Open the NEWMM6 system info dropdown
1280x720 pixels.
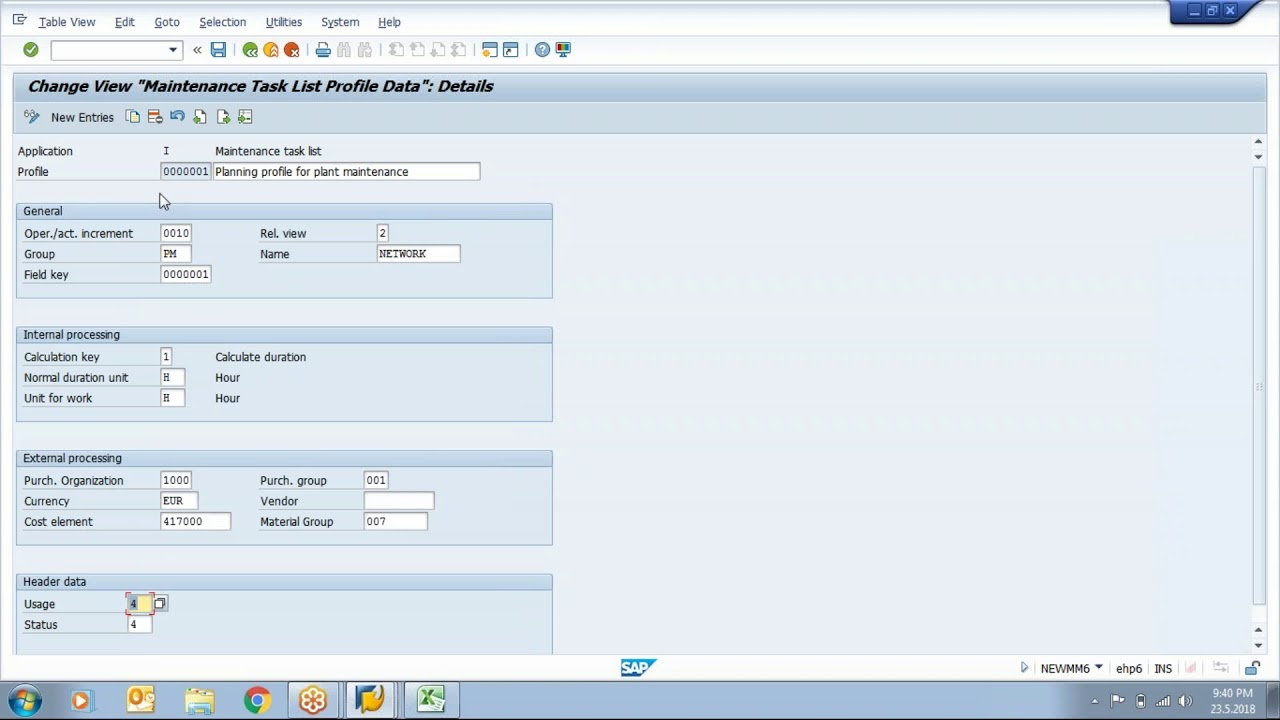pyautogui.click(x=1098, y=668)
